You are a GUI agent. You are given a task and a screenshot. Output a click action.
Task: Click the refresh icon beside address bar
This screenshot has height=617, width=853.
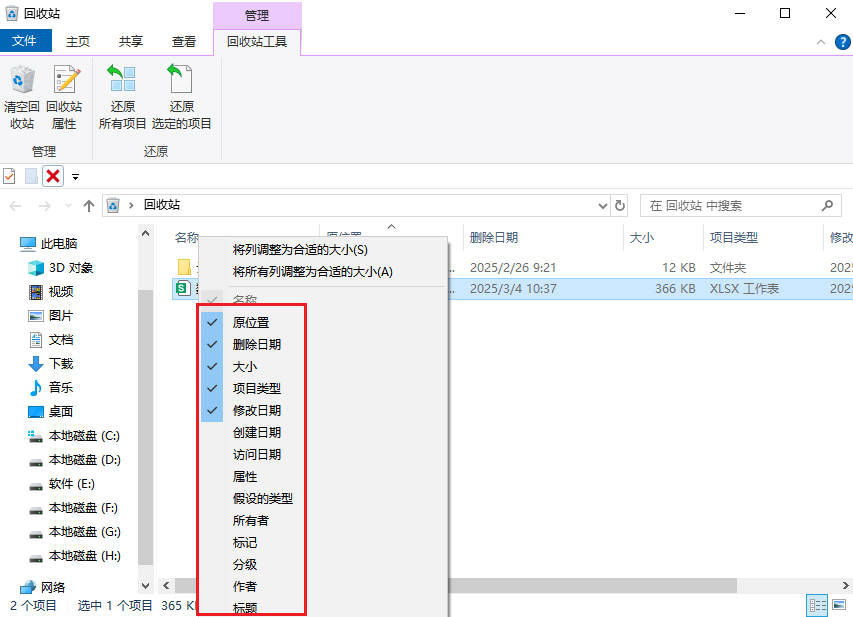620,206
